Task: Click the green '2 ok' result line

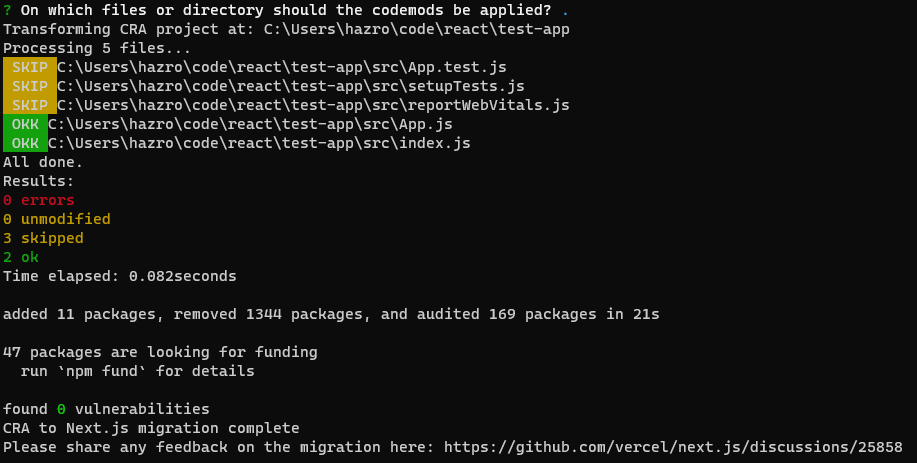Action: point(21,257)
